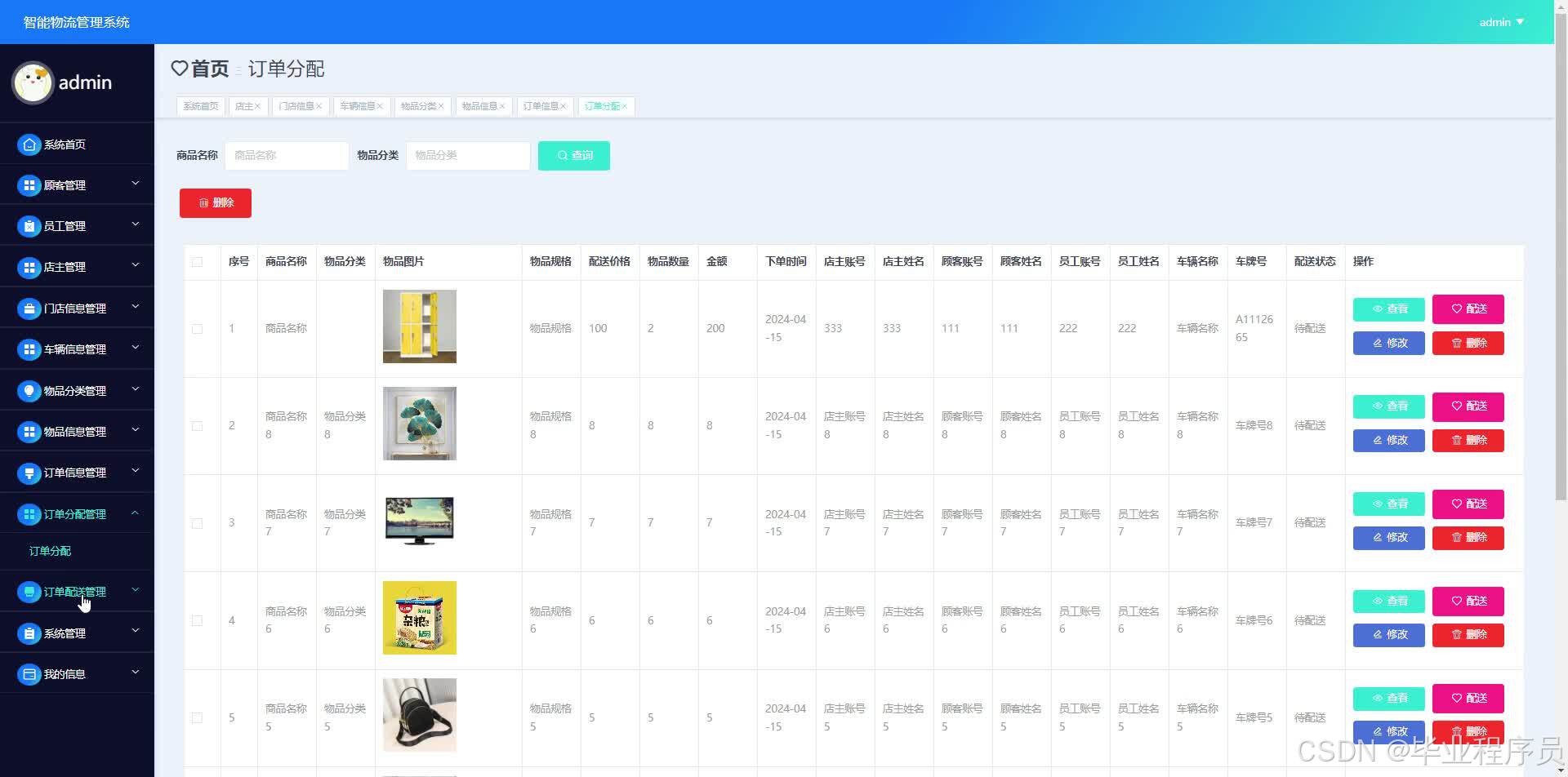Expand the 门店信息管理 menu chevron
The width and height of the screenshot is (1568, 777).
[x=136, y=307]
